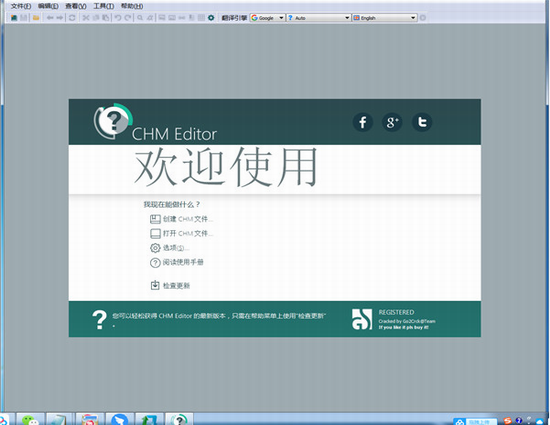Click the 选项 link

point(176,248)
